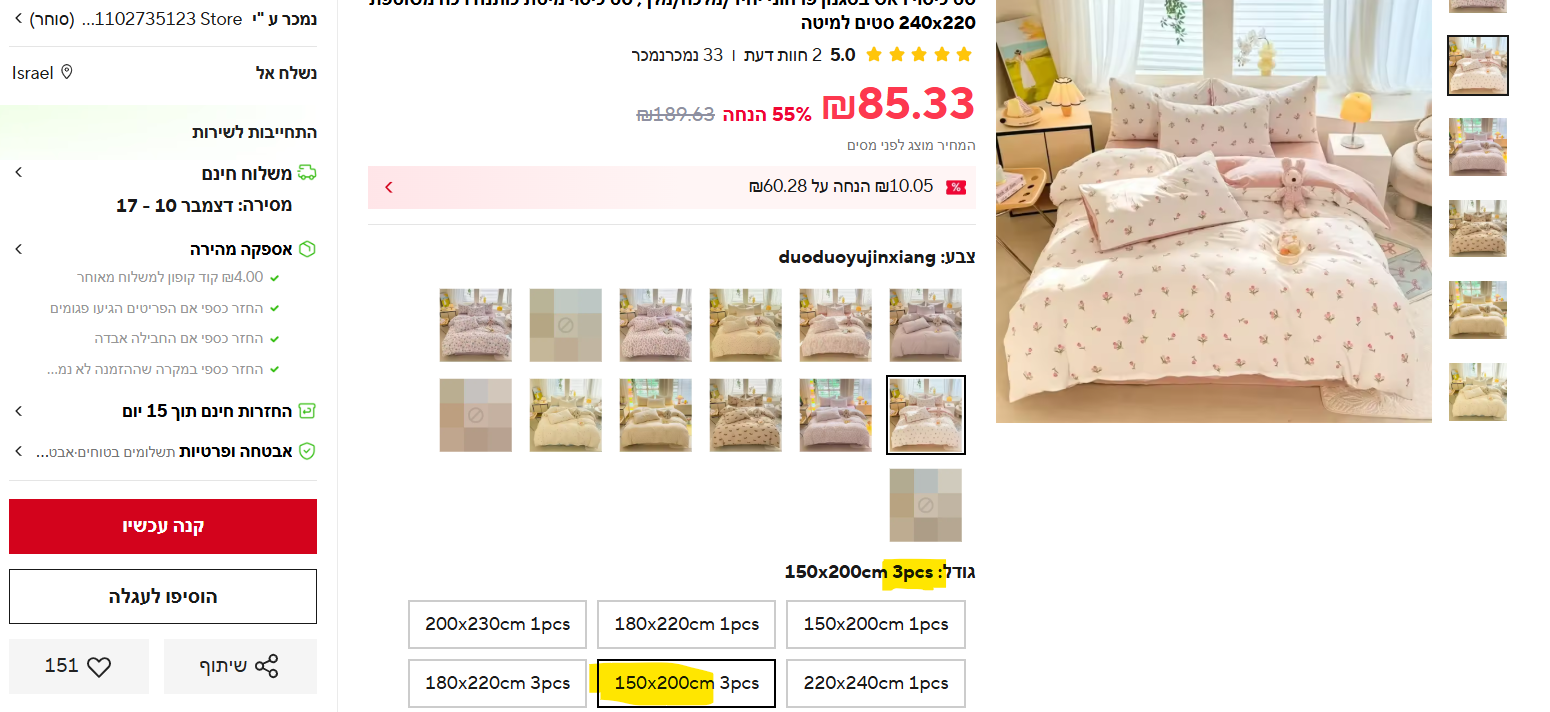Screen dimensions: 1550x712
Task: Click the location pin icon beside Israel
Action: pyautogui.click(x=67, y=72)
